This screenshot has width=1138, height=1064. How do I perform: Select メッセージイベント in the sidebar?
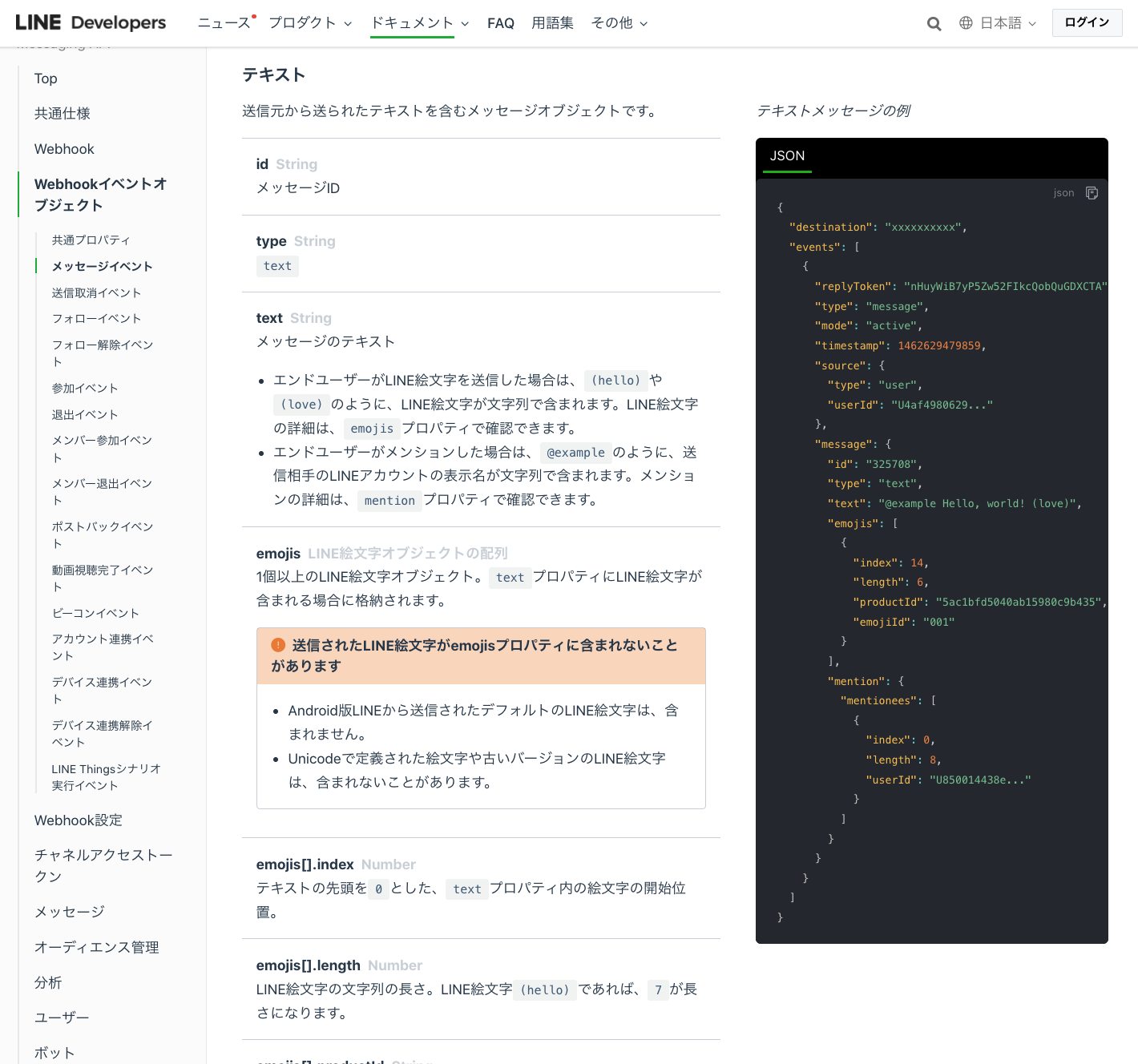[103, 266]
